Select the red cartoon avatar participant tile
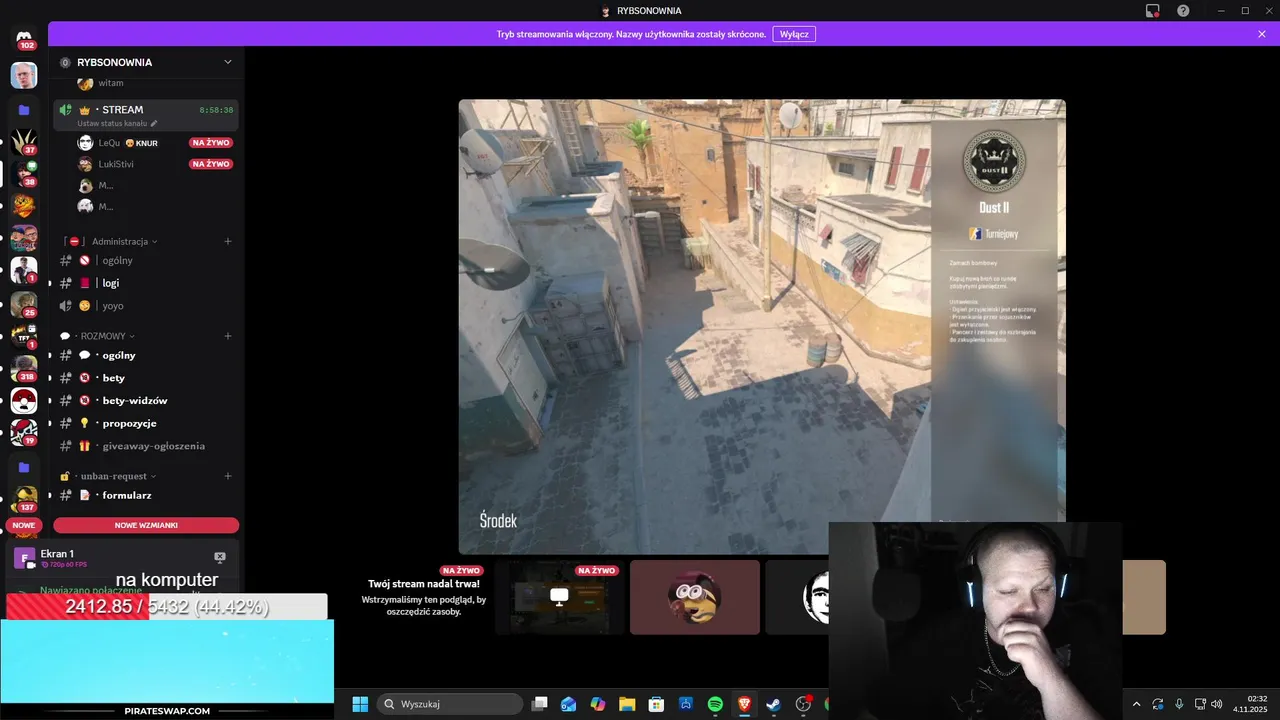Screen dimensions: 1280x720 click(x=695, y=597)
